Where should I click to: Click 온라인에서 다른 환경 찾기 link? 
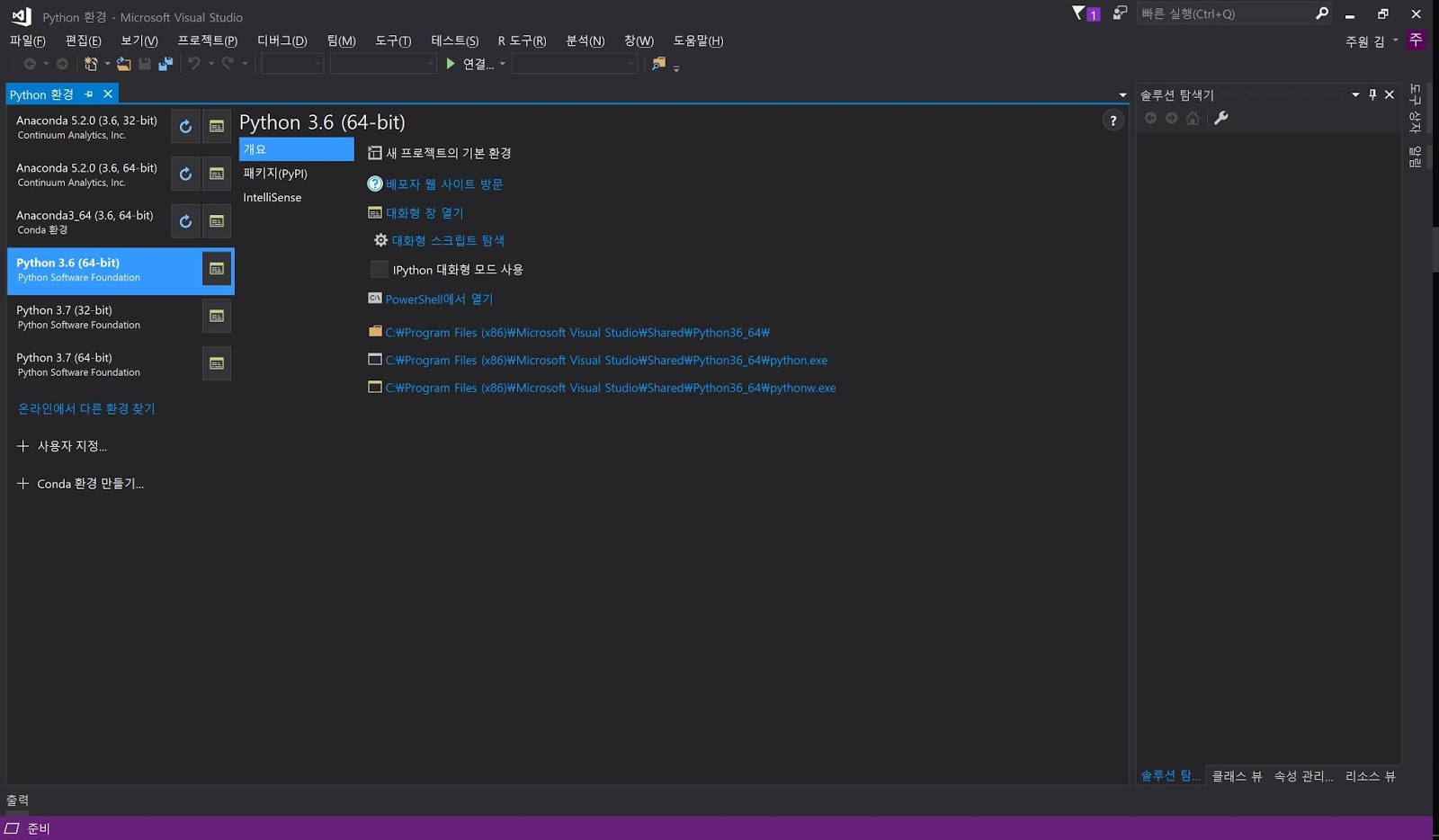86,409
